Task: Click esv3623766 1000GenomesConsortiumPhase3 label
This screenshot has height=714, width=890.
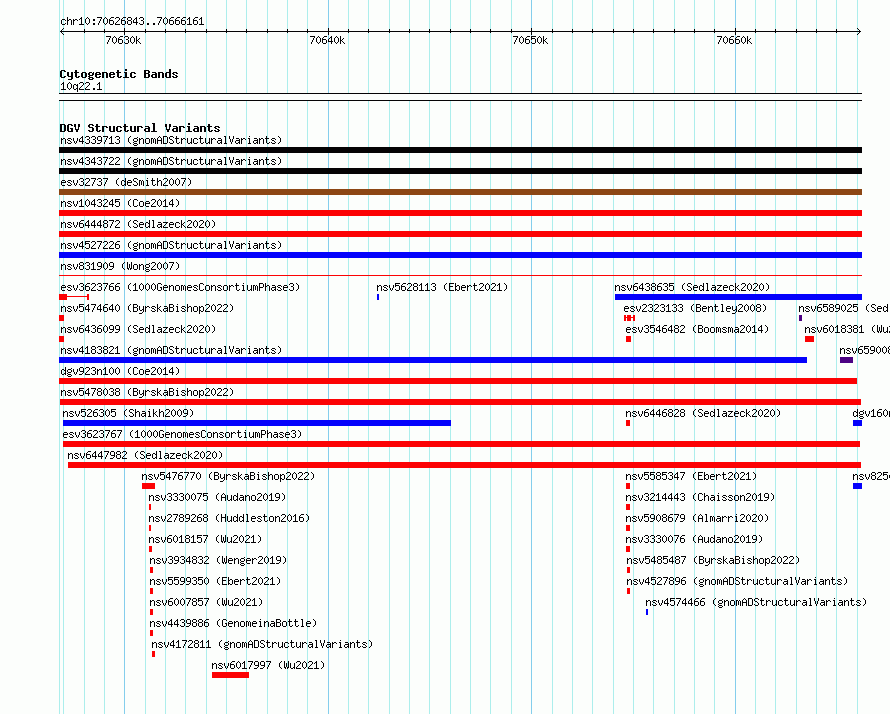Action: pos(180,287)
